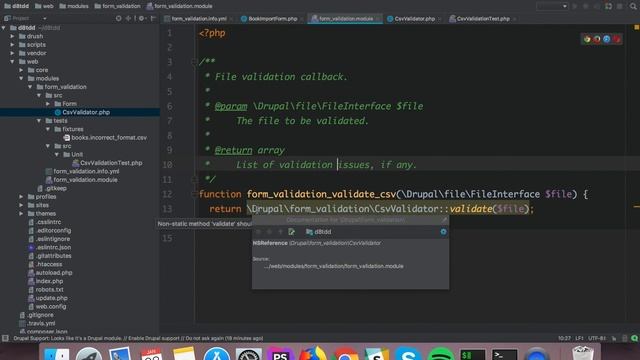
Task: Click cursor position 10:27 in status bar
Action: tap(564, 338)
